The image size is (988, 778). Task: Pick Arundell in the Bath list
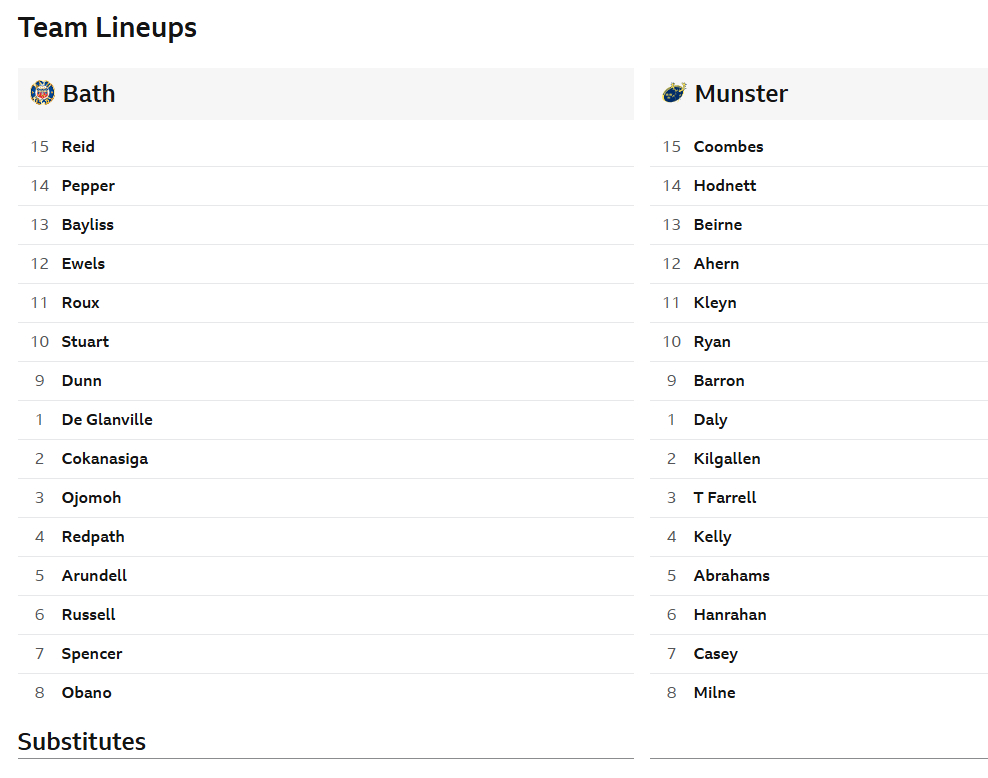(94, 576)
